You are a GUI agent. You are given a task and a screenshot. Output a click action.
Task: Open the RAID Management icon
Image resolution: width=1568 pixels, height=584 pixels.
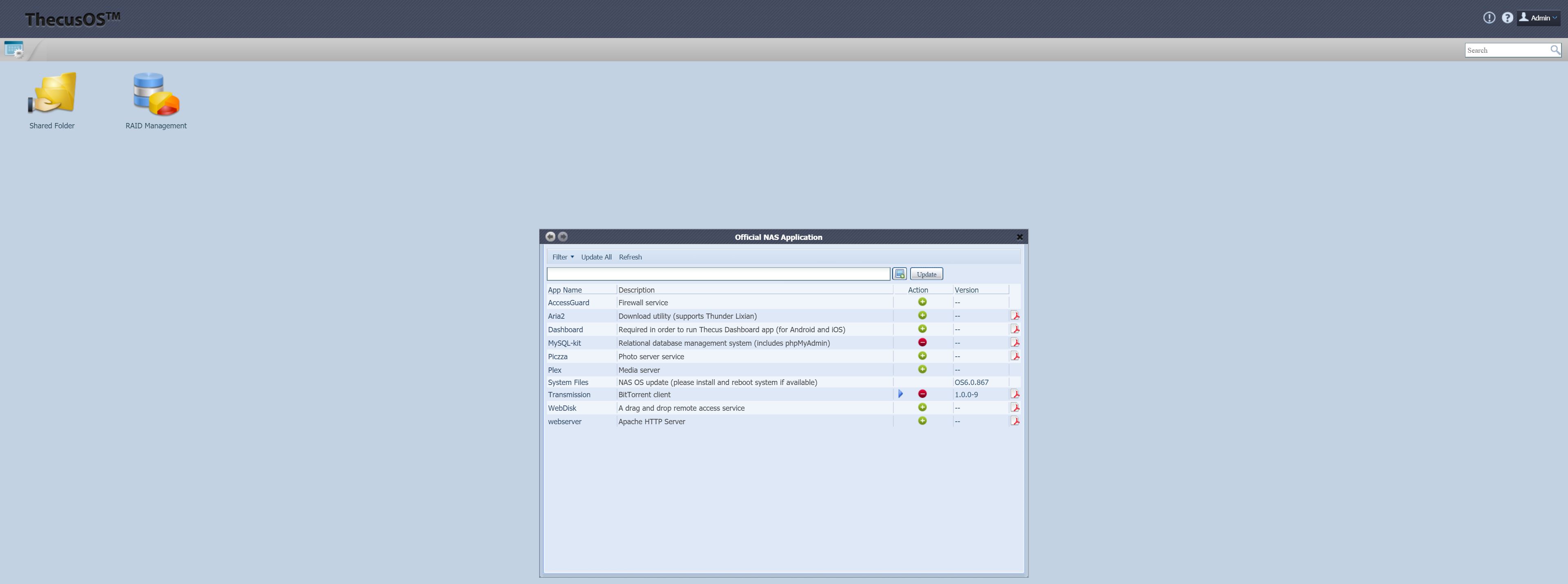(156, 94)
